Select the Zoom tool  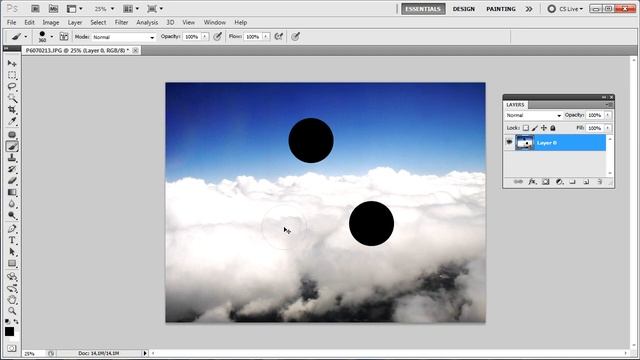[12, 311]
